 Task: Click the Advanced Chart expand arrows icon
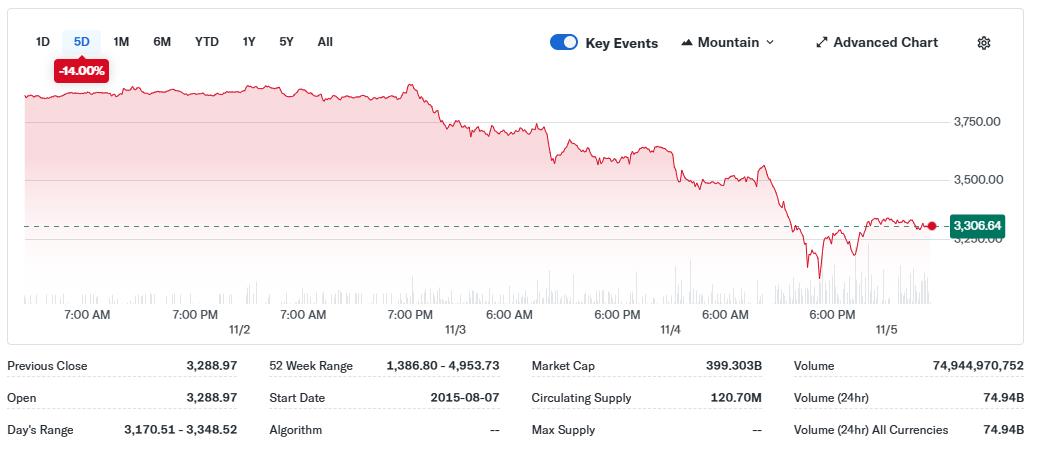tap(822, 43)
